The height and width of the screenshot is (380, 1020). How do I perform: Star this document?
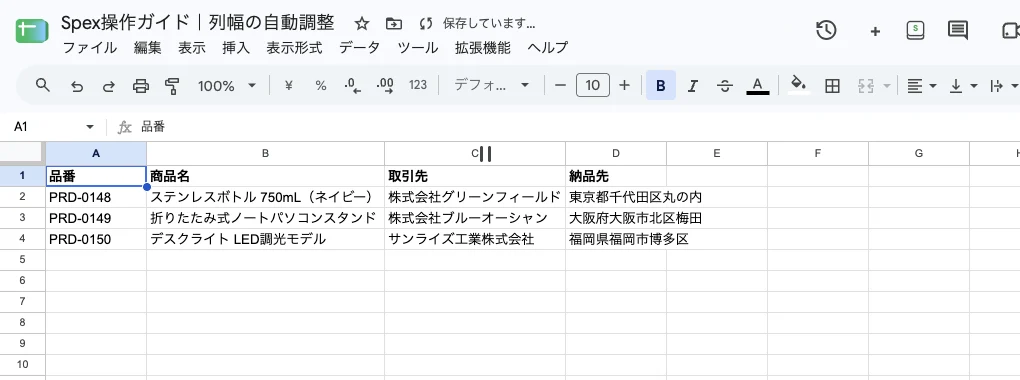(x=362, y=24)
